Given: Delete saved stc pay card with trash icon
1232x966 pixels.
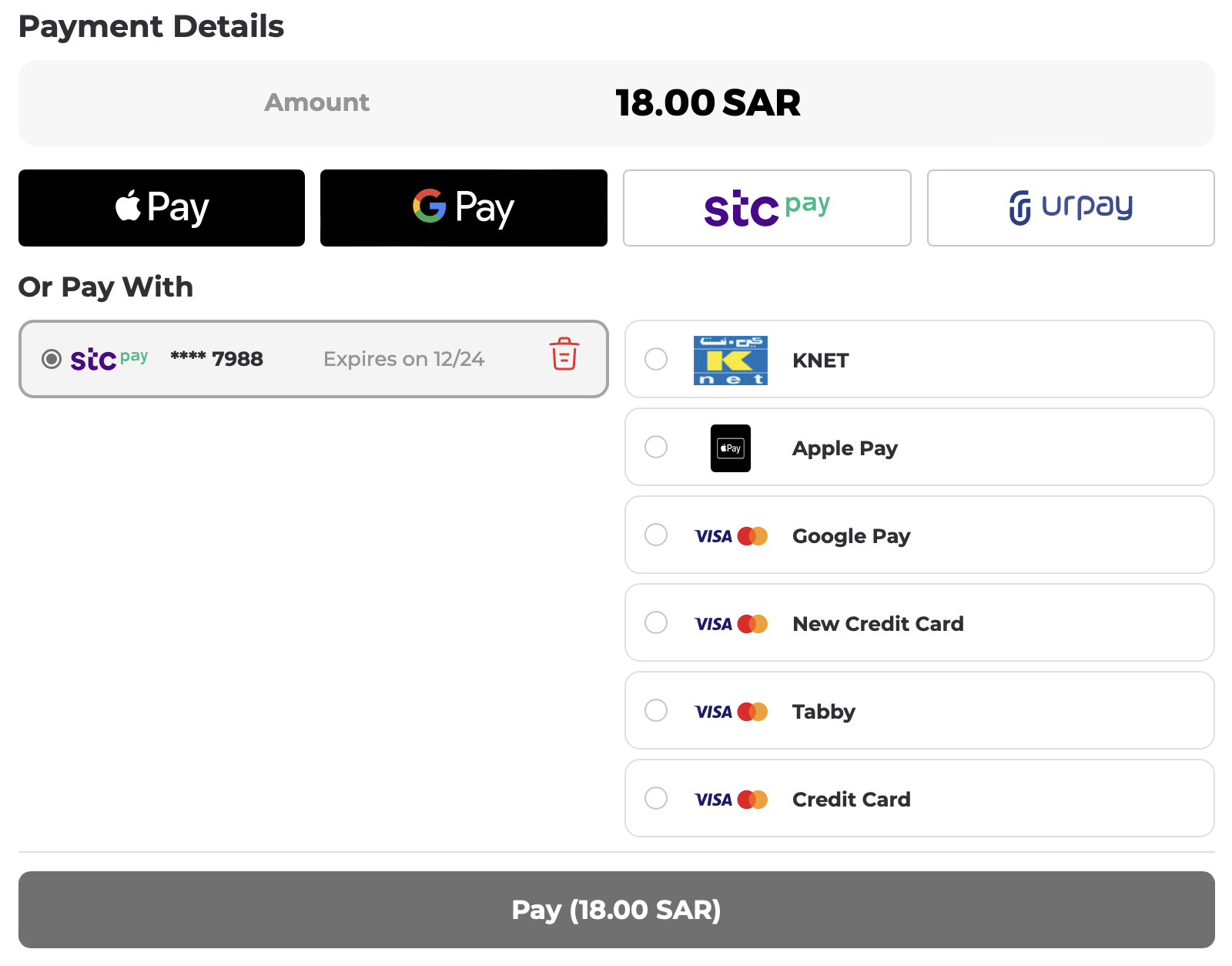Looking at the screenshot, I should tap(564, 354).
